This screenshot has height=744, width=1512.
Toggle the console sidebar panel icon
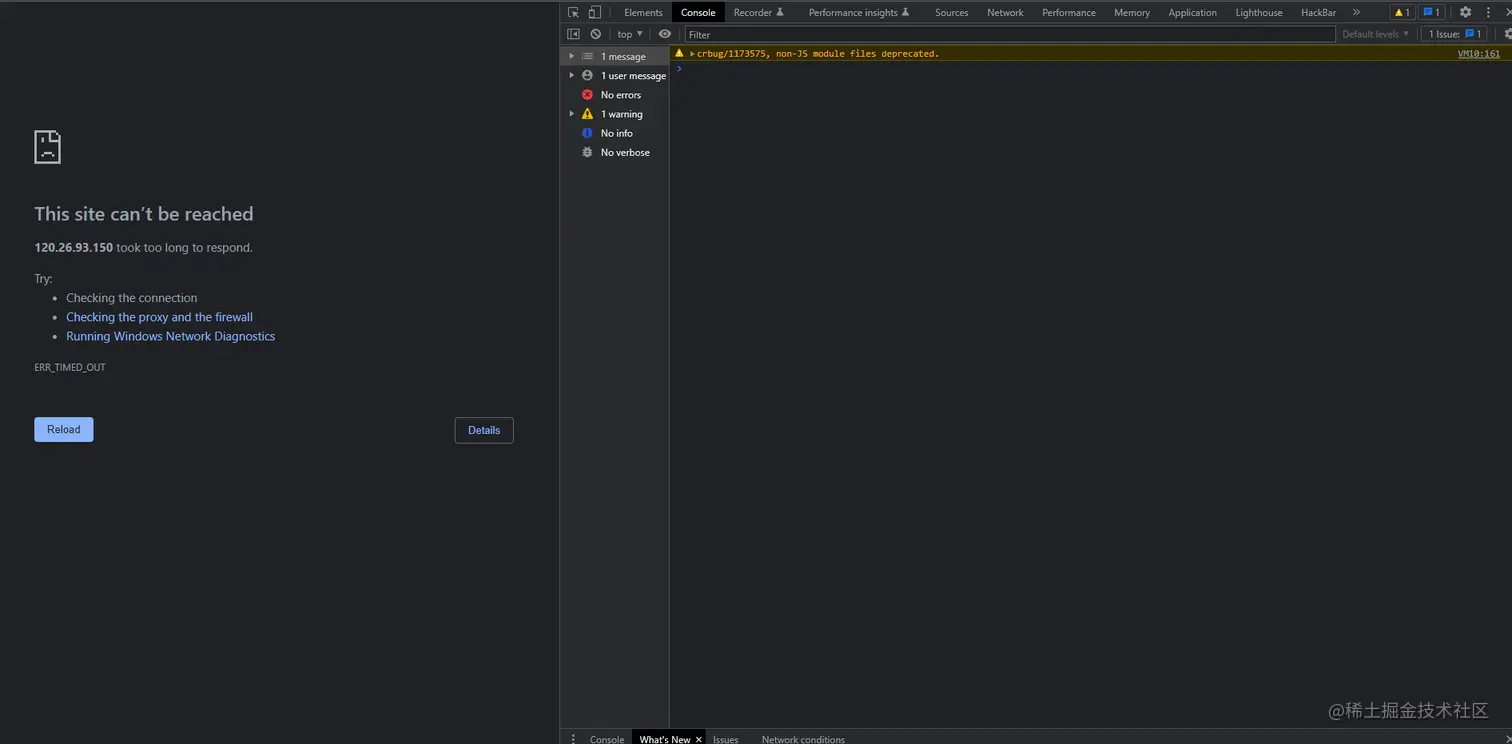click(x=573, y=34)
